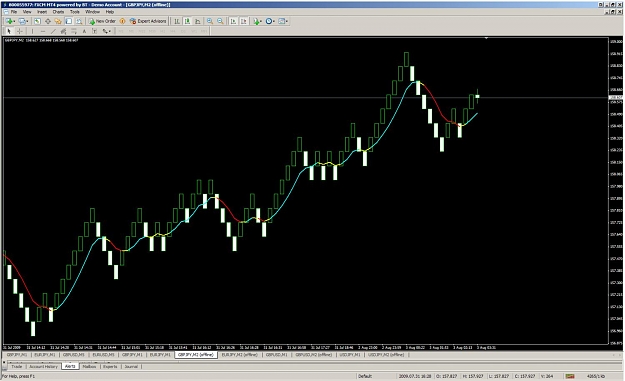Screen dimensions: 625x381
Task: Switch to the USDJPY,M2 (offline) chart tab
Action: (386, 354)
